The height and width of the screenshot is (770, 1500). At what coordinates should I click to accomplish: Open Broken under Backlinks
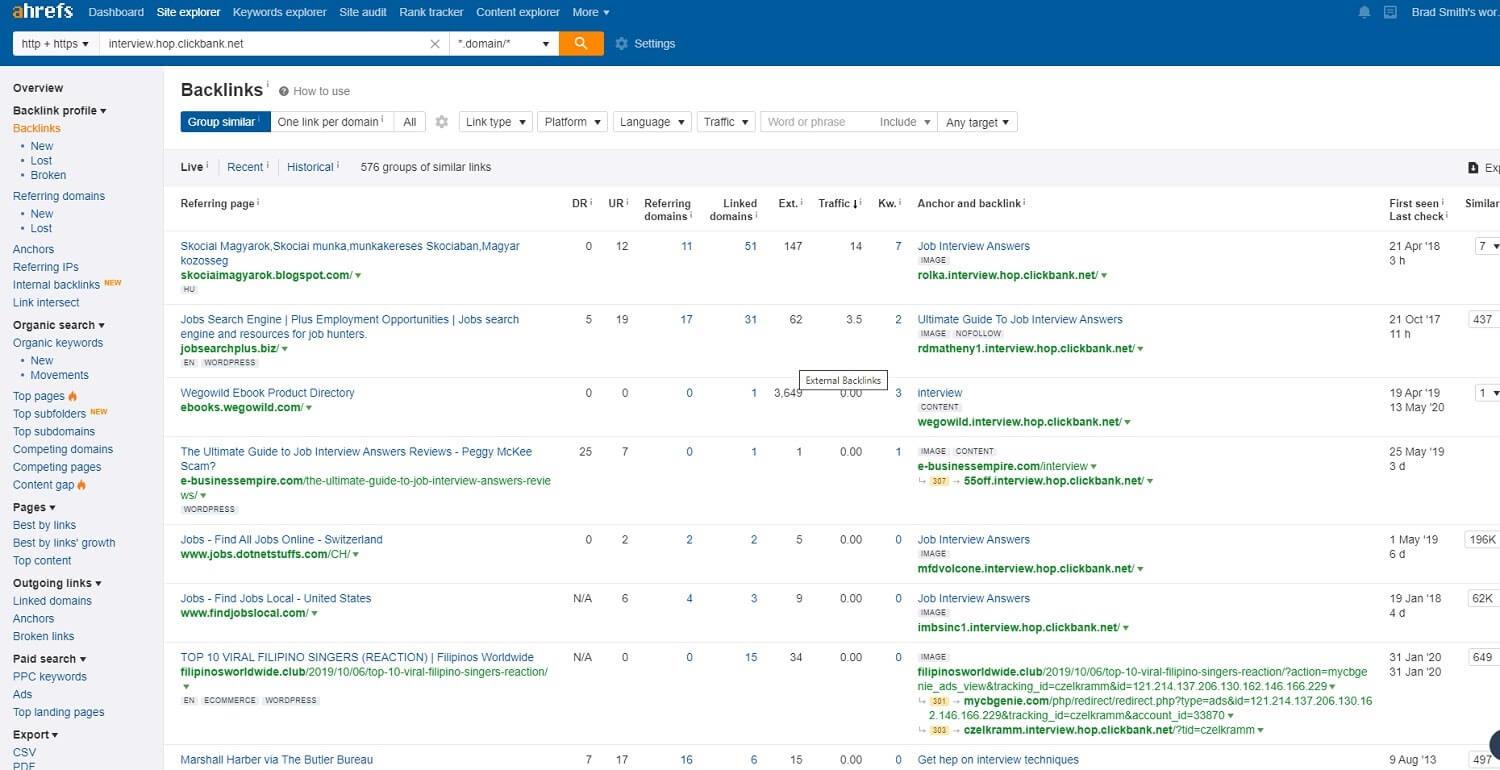(48, 175)
